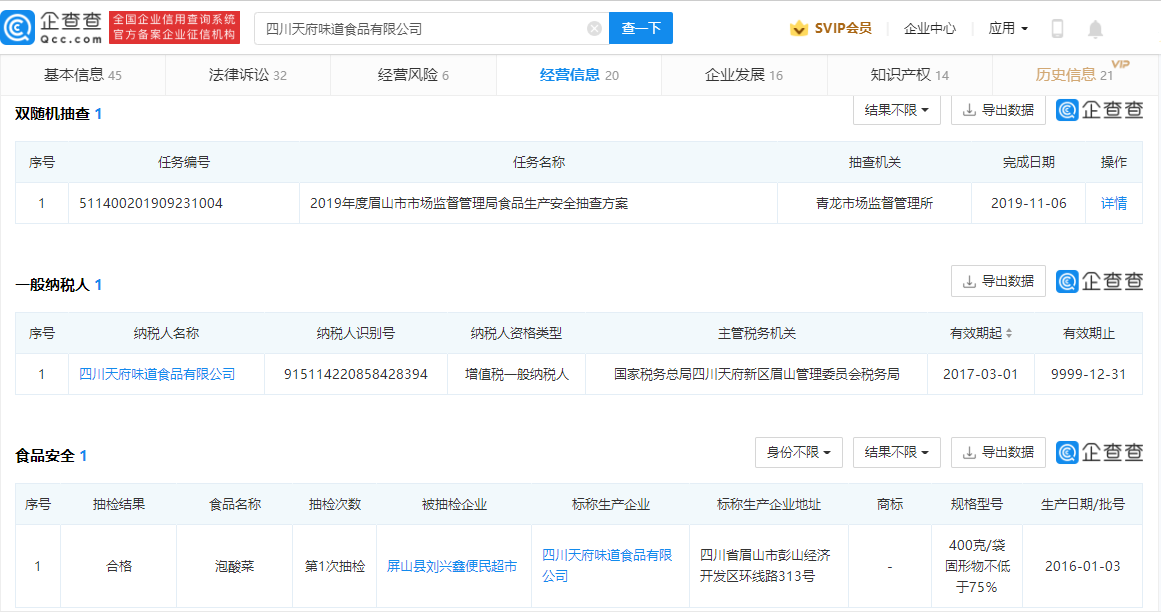The width and height of the screenshot is (1161, 612).
Task: Click the SVIP crown icon
Action: pos(799,28)
